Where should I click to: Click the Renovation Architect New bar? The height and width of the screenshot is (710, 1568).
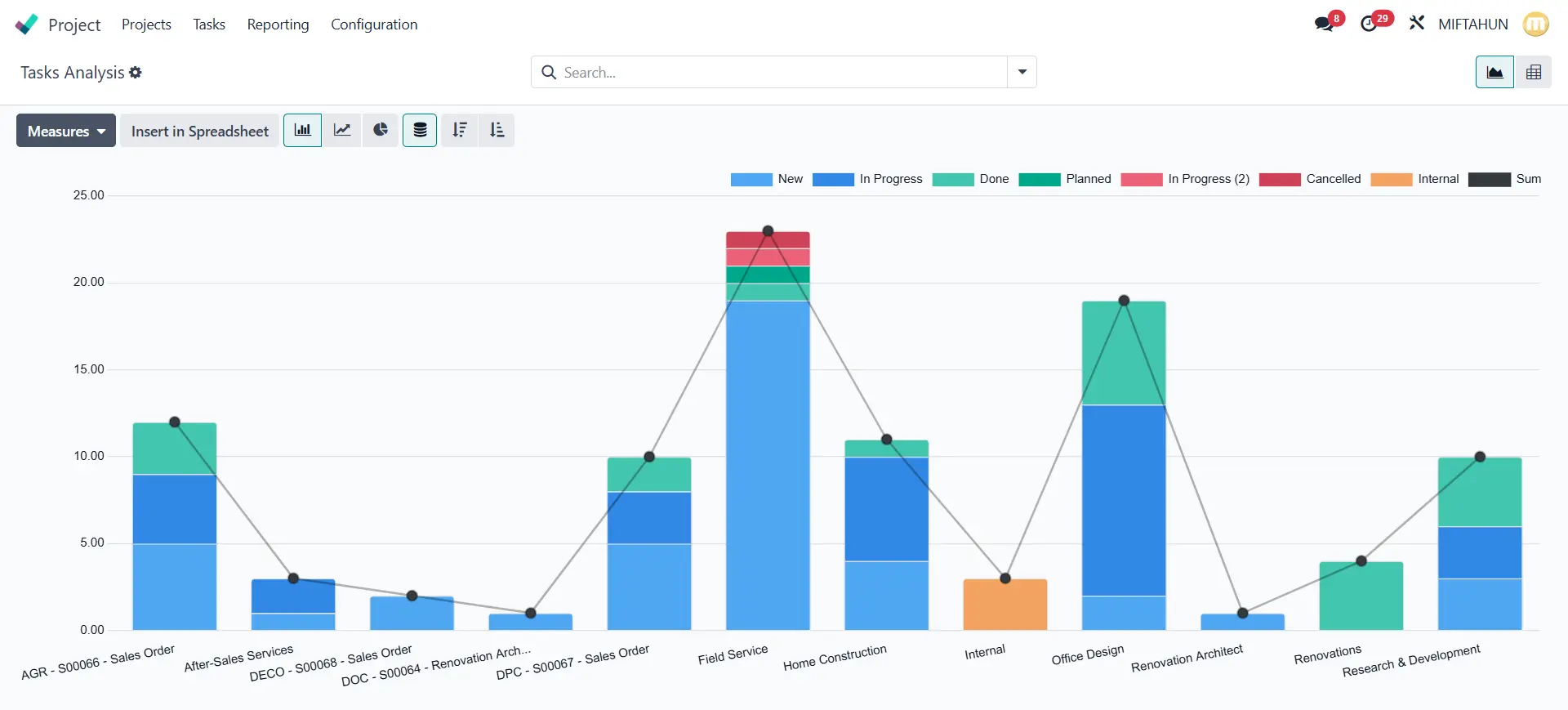1242,622
